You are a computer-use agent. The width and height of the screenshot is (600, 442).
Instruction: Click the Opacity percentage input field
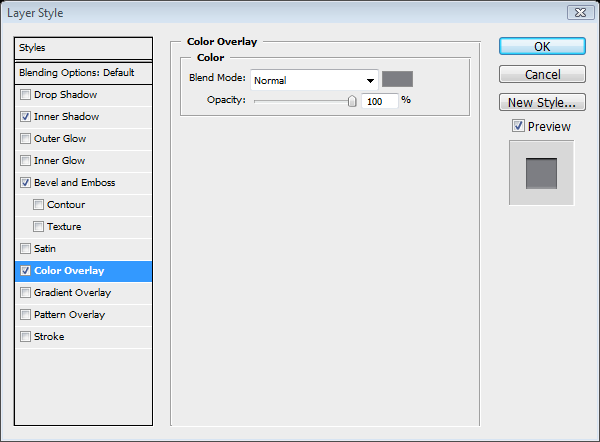click(x=378, y=101)
